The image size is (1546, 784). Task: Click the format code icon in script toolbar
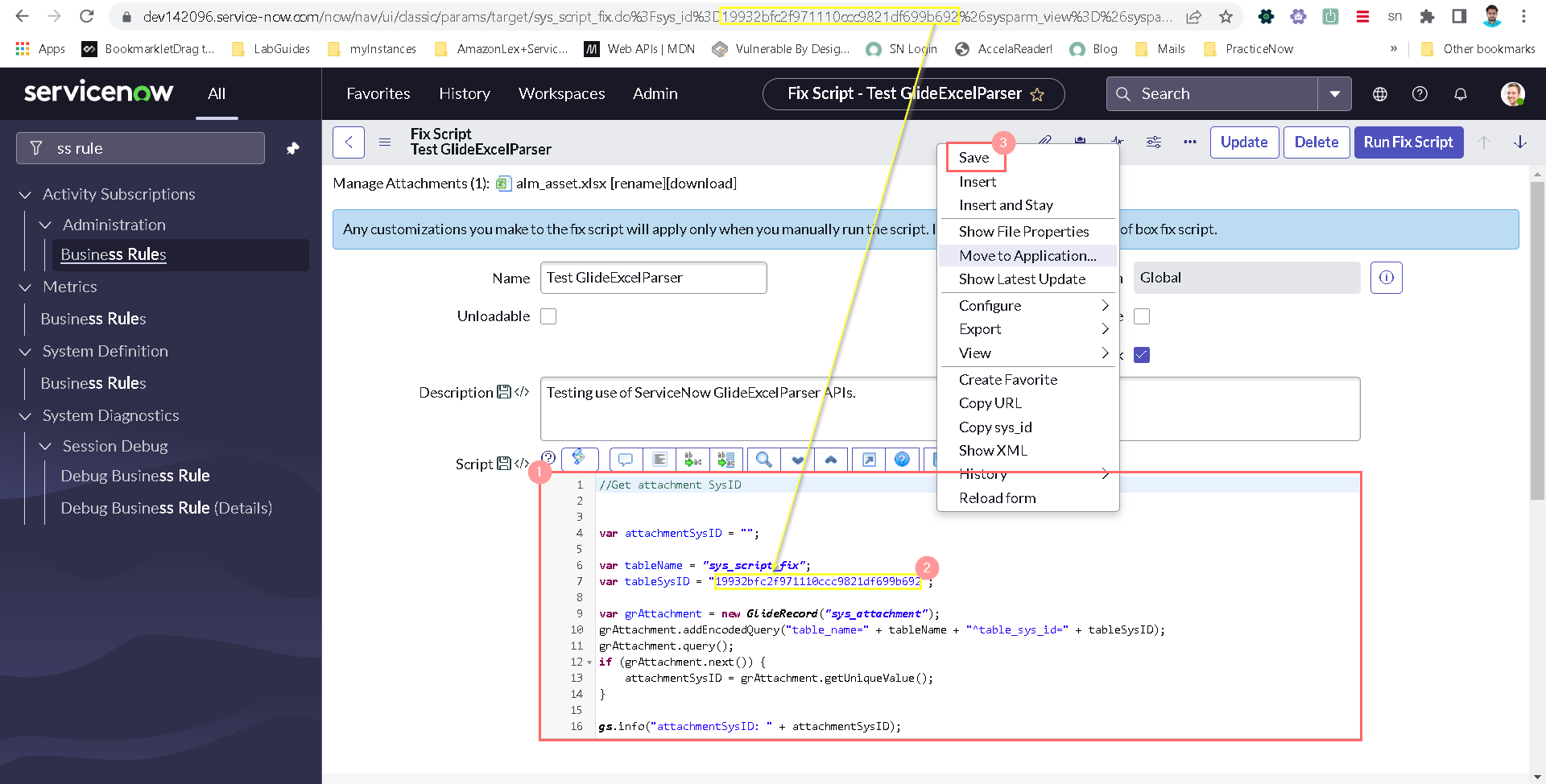point(659,460)
